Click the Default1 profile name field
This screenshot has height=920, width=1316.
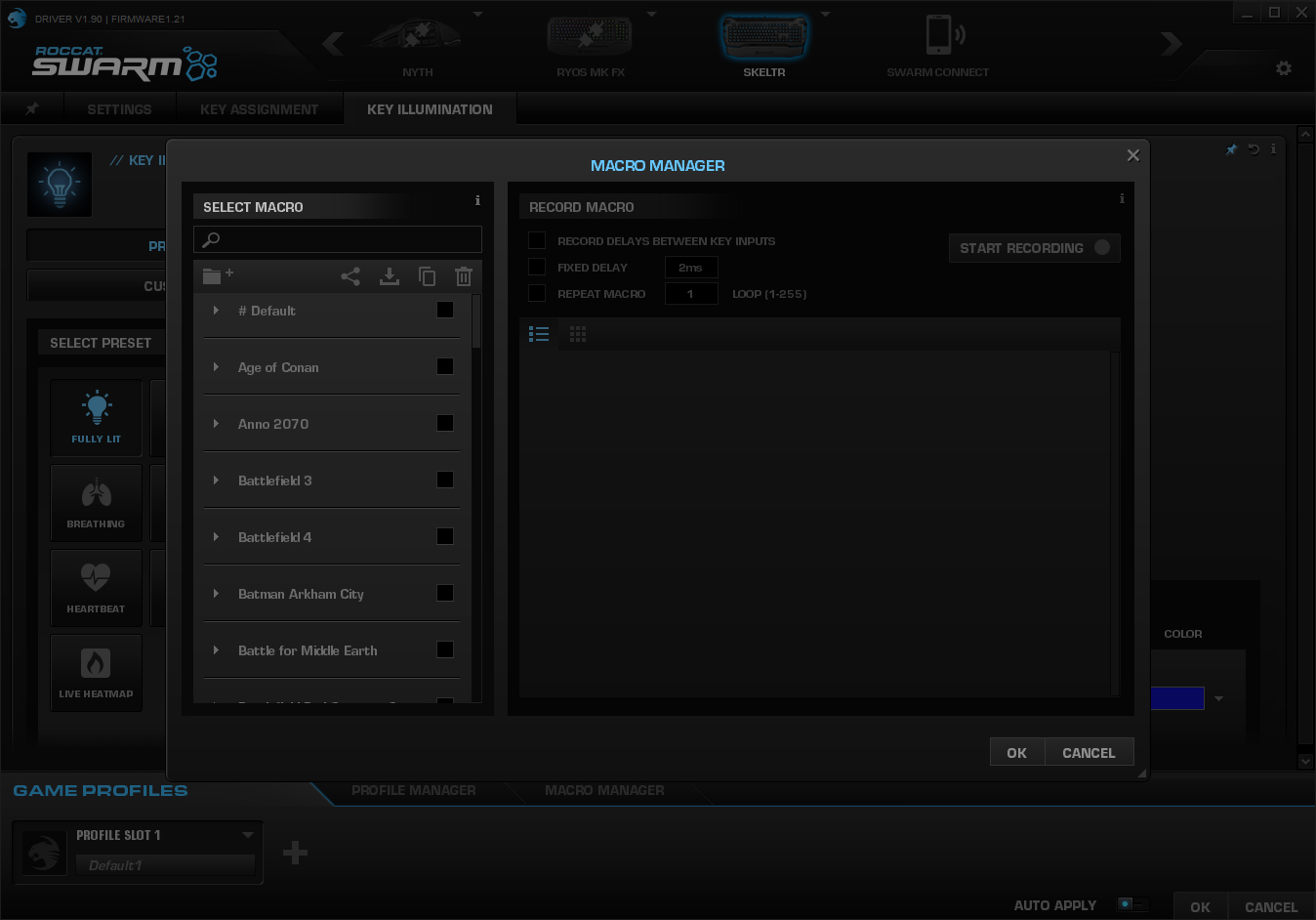[165, 865]
